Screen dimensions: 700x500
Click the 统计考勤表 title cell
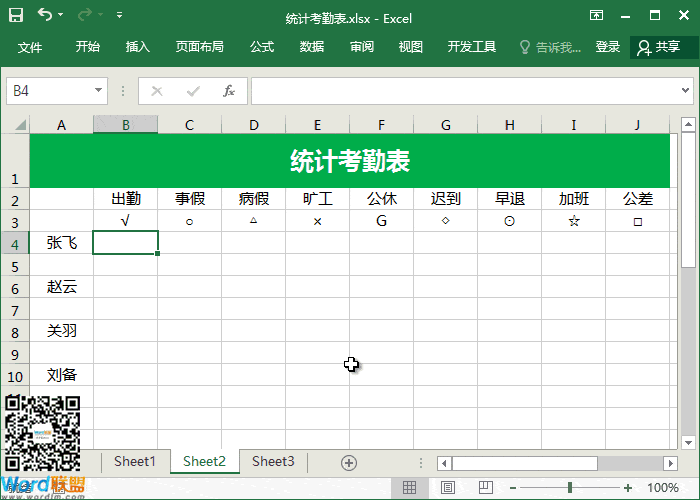point(350,161)
